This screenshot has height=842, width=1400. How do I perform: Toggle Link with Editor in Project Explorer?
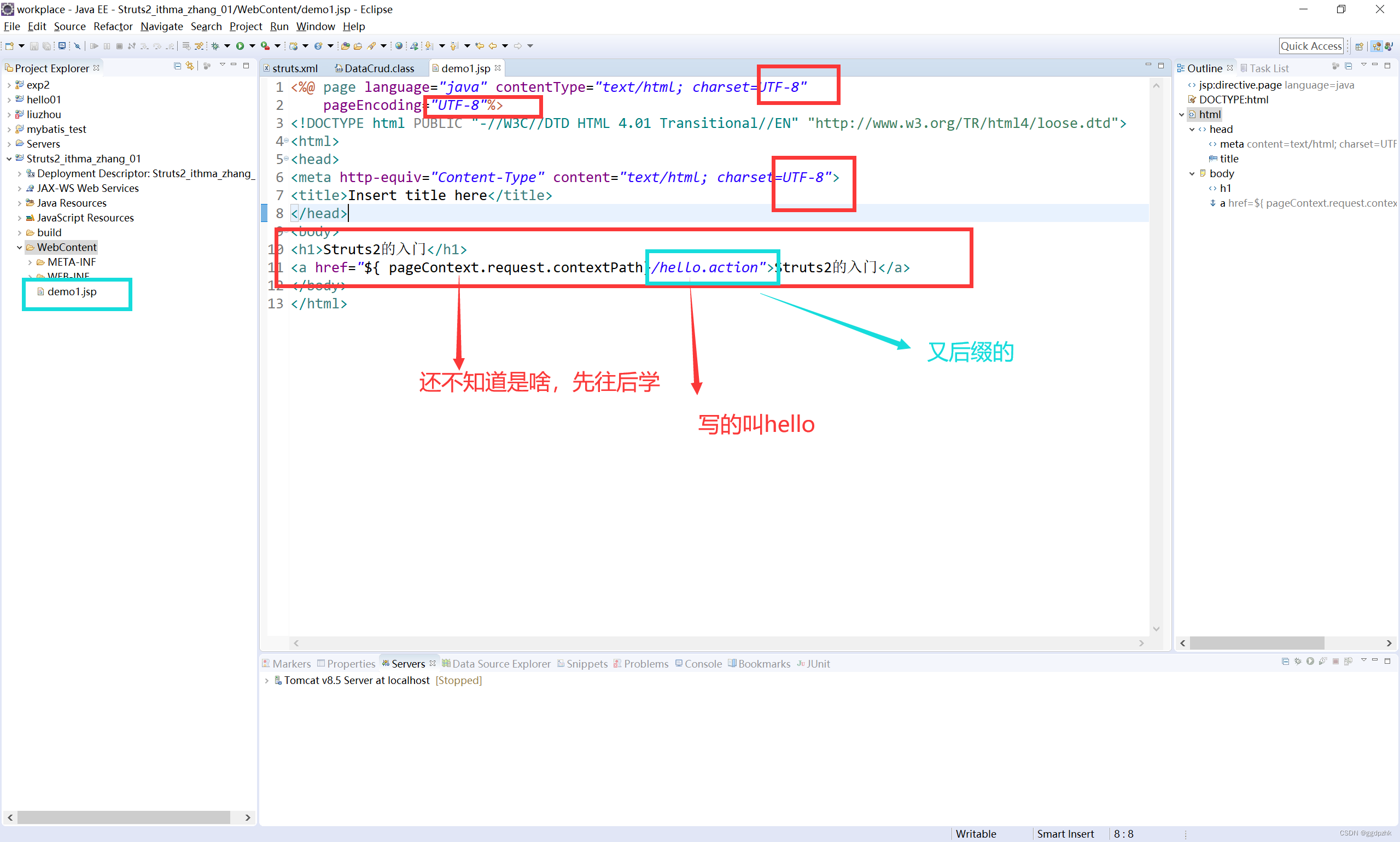coord(190,66)
